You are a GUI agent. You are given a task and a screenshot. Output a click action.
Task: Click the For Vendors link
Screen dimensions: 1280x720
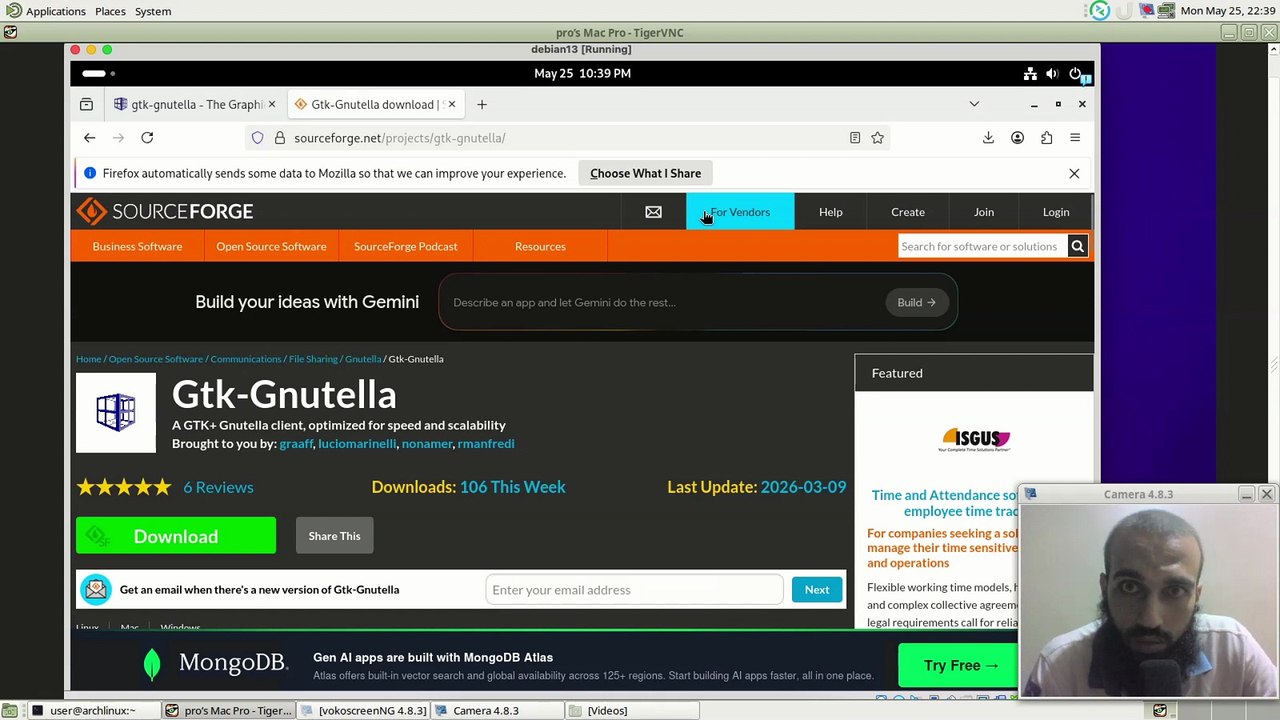click(740, 212)
